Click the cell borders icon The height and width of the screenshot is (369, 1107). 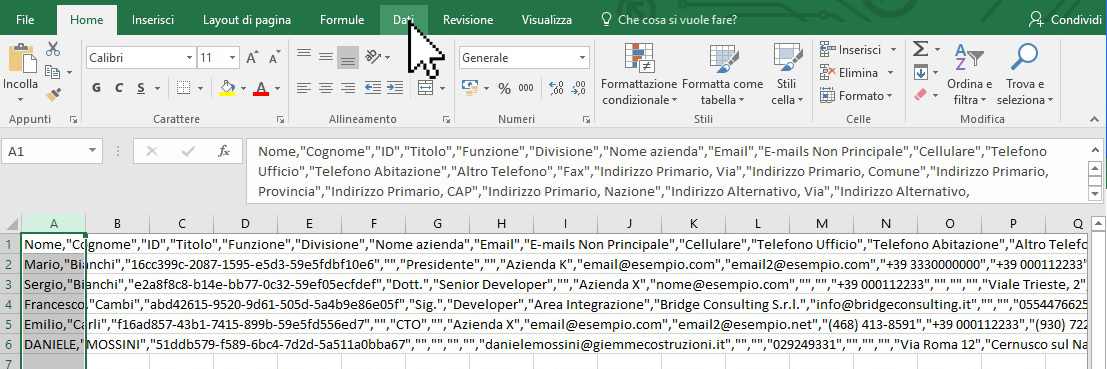tap(184, 88)
